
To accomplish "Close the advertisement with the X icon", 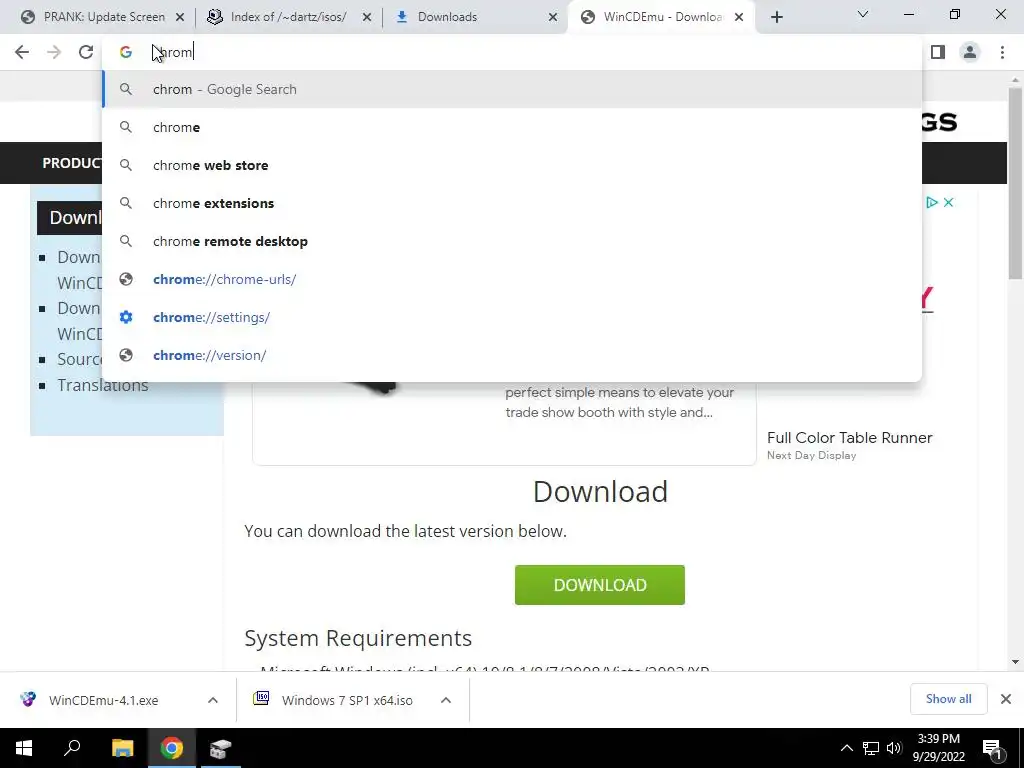I will click(x=949, y=202).
